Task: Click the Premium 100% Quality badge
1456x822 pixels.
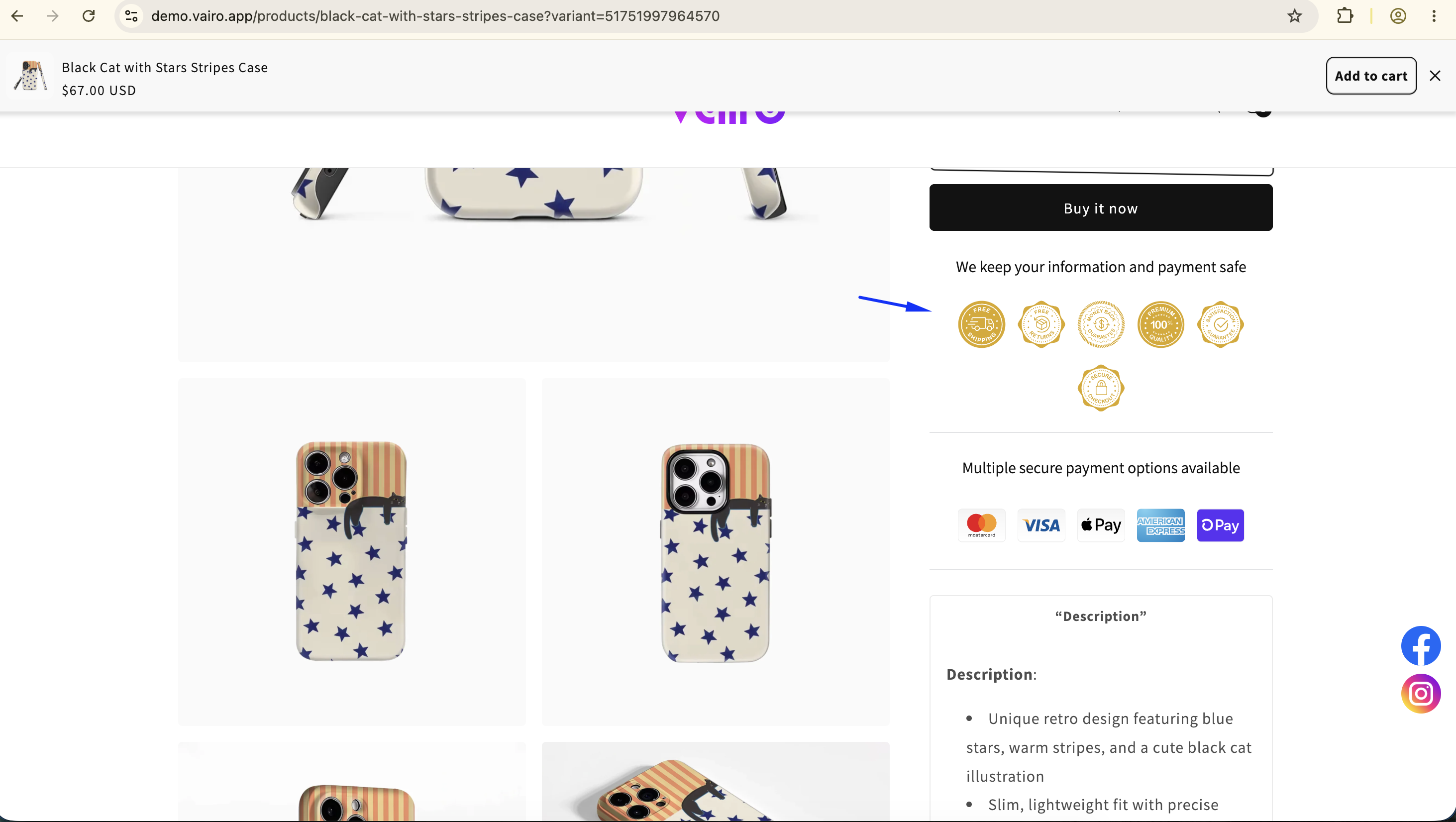Action: 1160,324
